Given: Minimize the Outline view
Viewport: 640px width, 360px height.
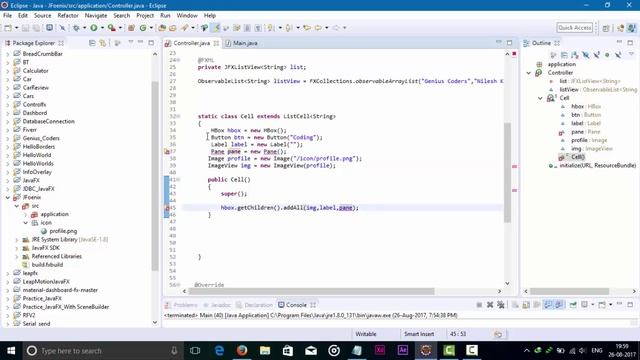Looking at the screenshot, I should [x=619, y=42].
